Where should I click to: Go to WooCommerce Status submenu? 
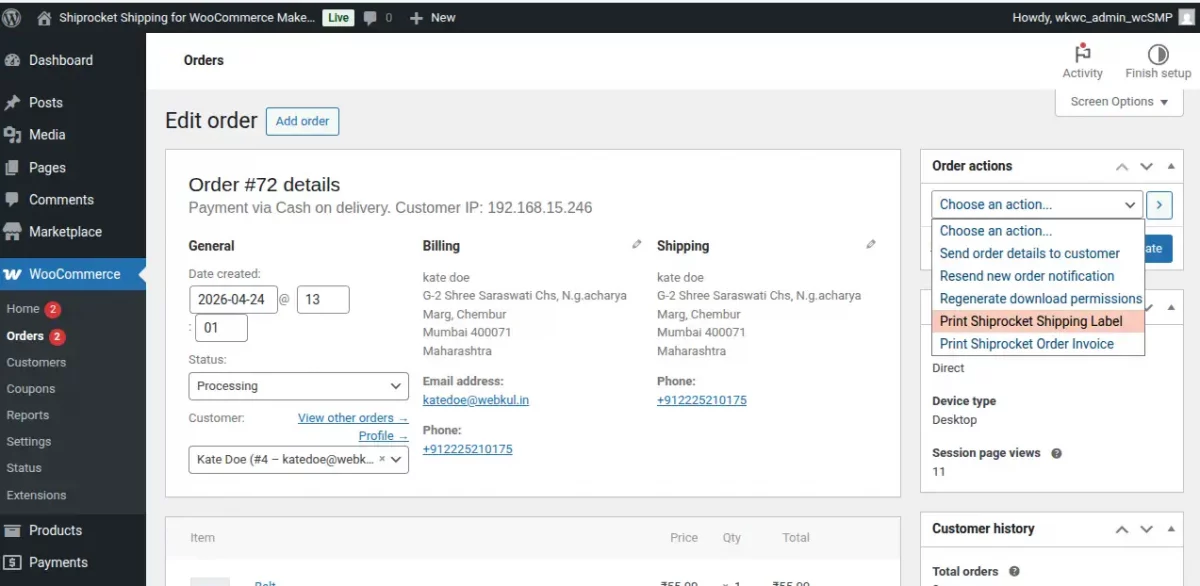(24, 468)
